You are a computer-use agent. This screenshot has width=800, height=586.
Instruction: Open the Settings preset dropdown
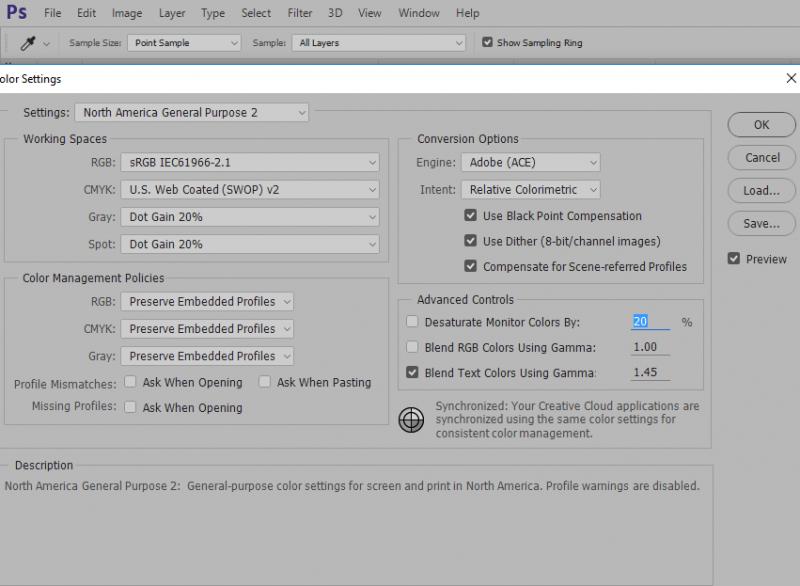[191, 112]
